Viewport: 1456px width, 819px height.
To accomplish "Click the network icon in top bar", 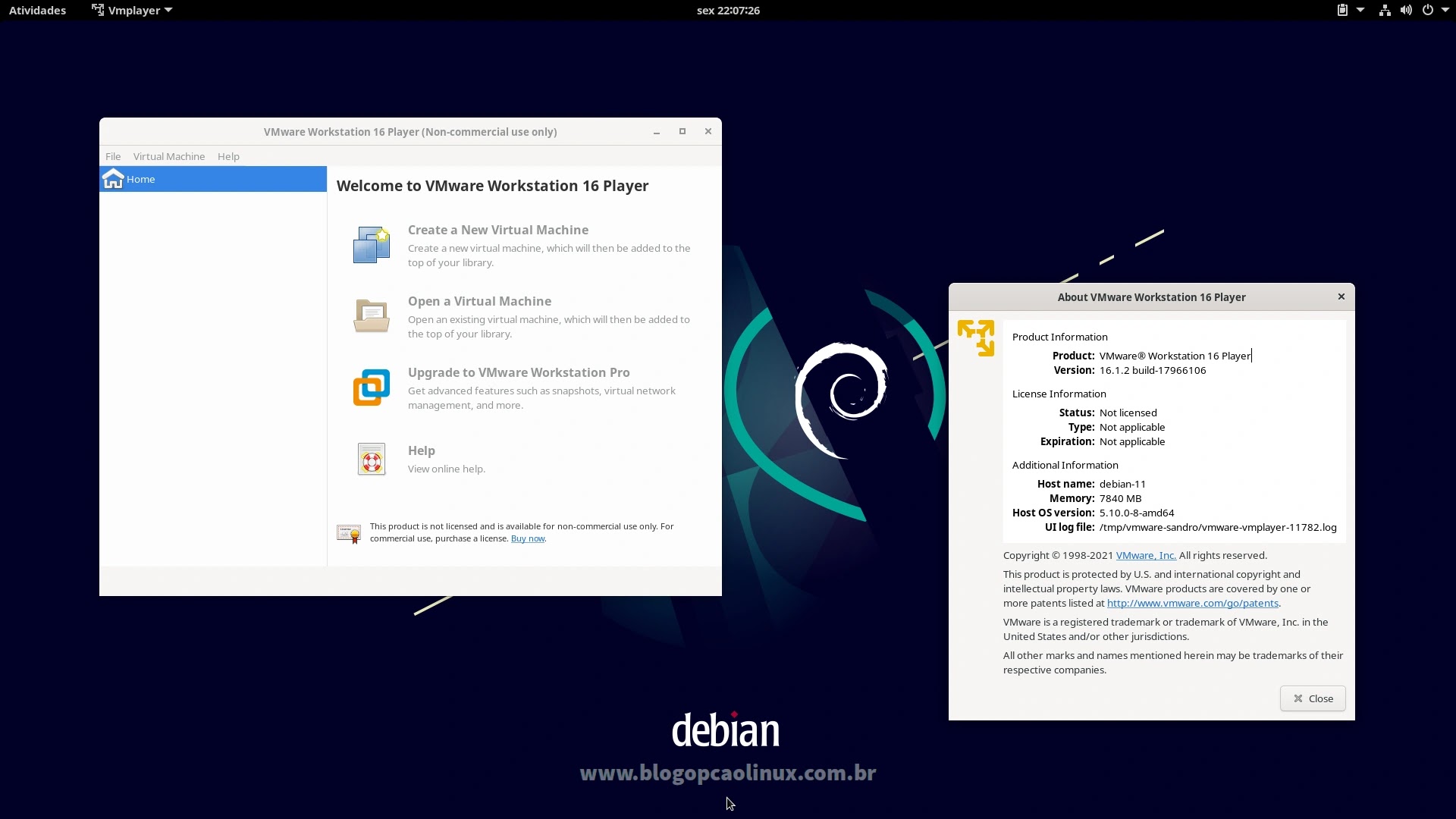I will tap(1385, 11).
